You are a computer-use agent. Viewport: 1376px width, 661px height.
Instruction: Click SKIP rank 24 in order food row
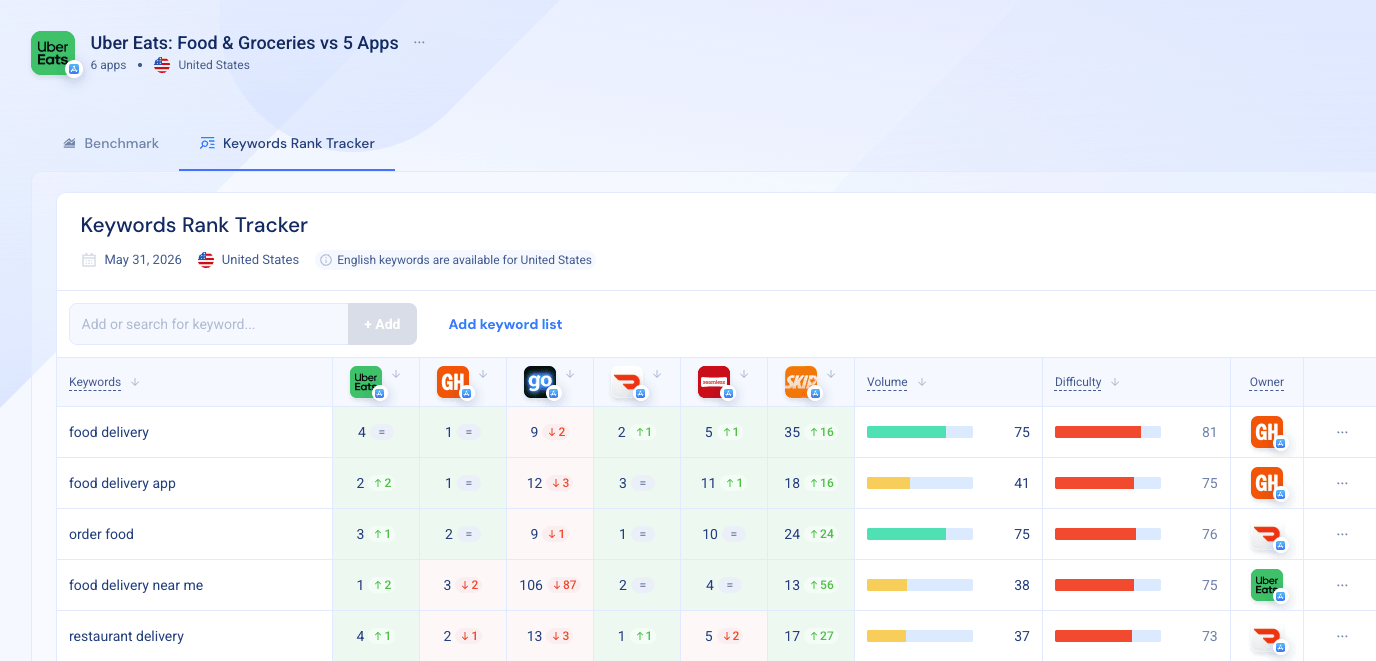tap(792, 534)
